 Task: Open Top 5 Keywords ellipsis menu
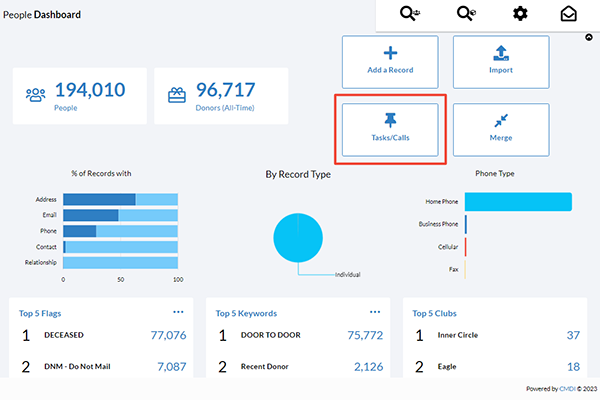pos(375,312)
